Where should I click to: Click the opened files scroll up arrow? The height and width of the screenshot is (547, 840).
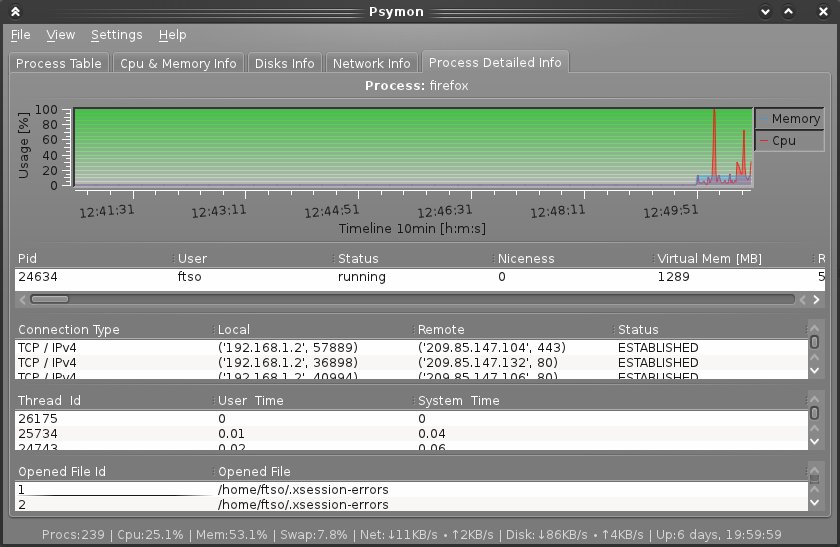click(815, 470)
